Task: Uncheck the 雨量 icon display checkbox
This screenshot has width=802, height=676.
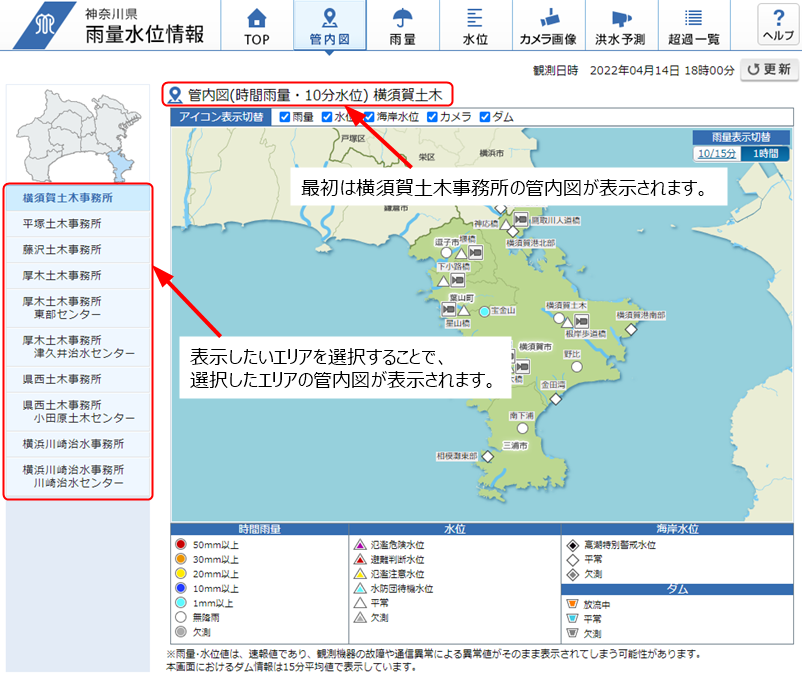Action: point(285,117)
